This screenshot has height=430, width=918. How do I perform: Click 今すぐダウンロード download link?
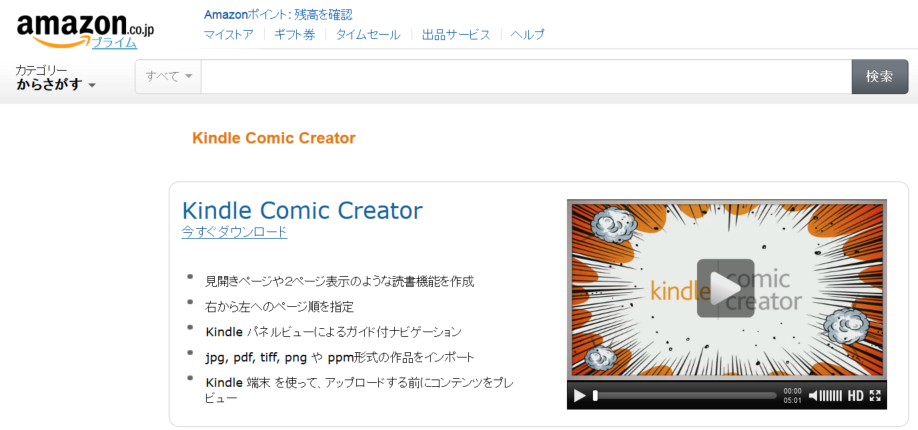tap(234, 231)
